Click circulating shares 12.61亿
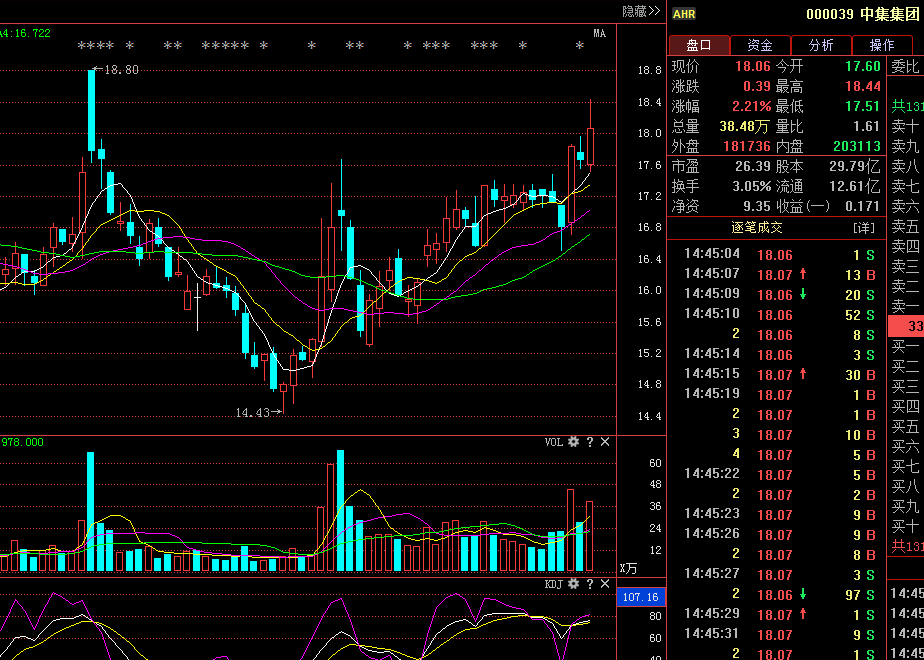Viewport: 924px width, 660px height. click(x=855, y=186)
